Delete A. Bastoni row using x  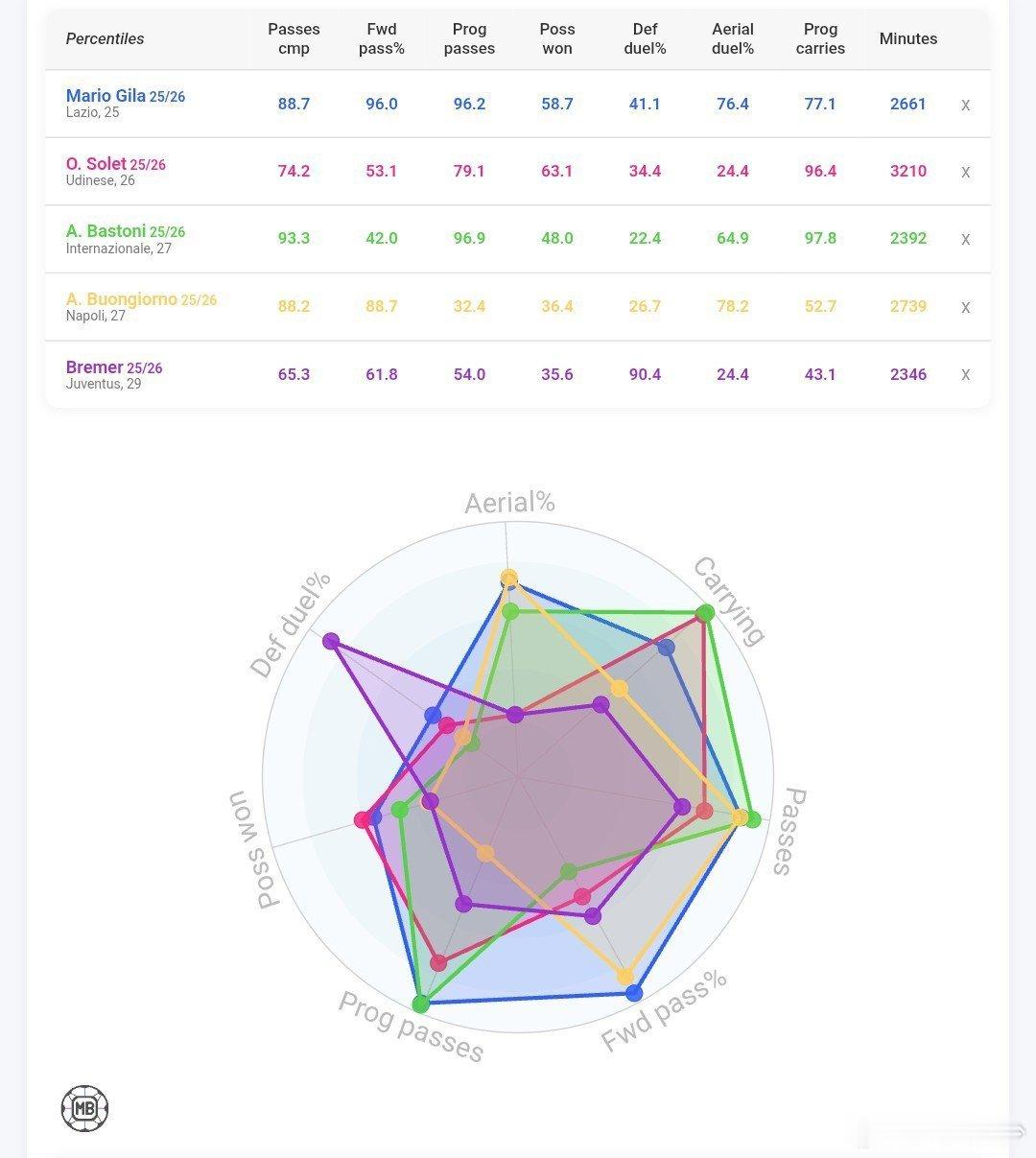[965, 239]
